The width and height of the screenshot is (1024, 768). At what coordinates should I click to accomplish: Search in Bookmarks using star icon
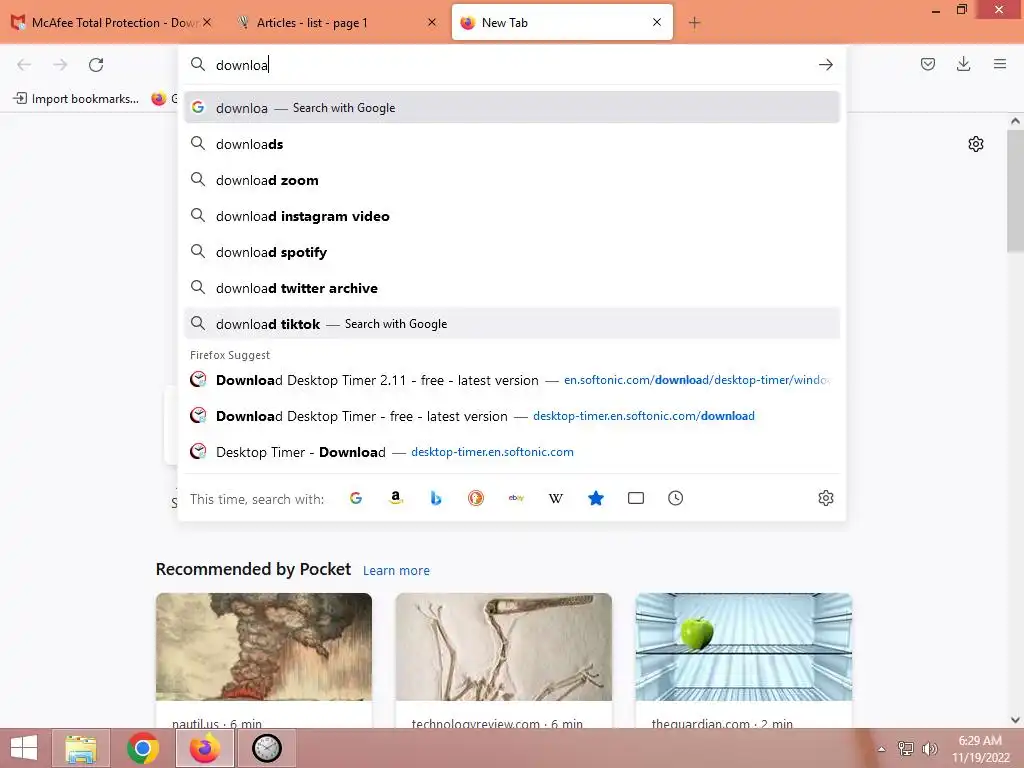coord(596,498)
